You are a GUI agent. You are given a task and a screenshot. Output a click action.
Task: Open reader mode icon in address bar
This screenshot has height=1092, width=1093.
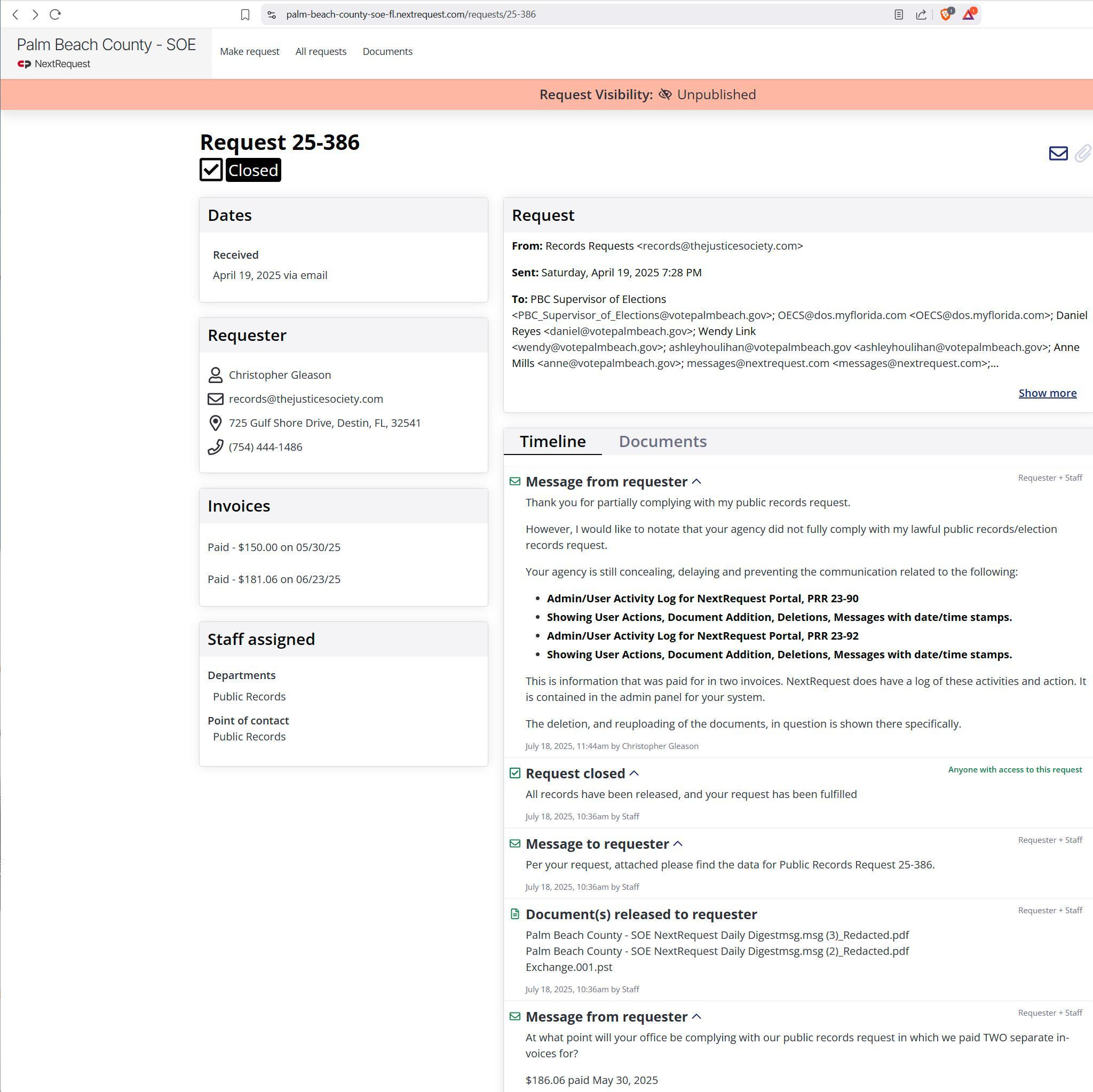click(898, 15)
